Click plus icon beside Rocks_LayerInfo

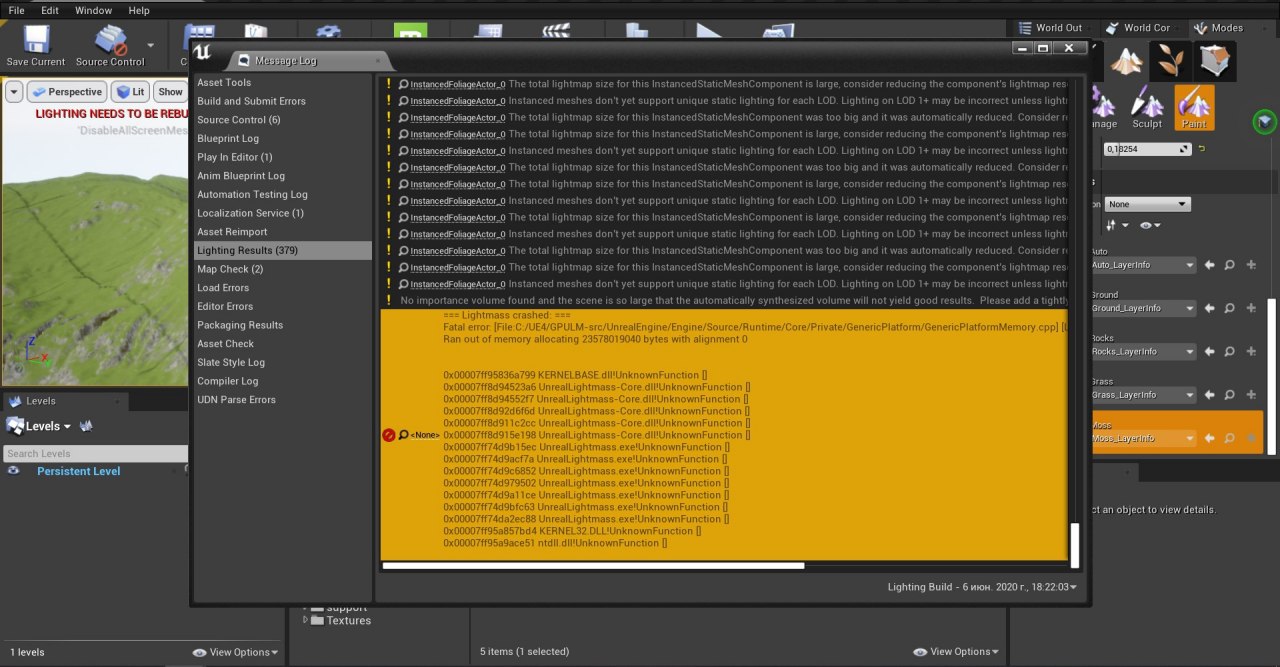1251,351
